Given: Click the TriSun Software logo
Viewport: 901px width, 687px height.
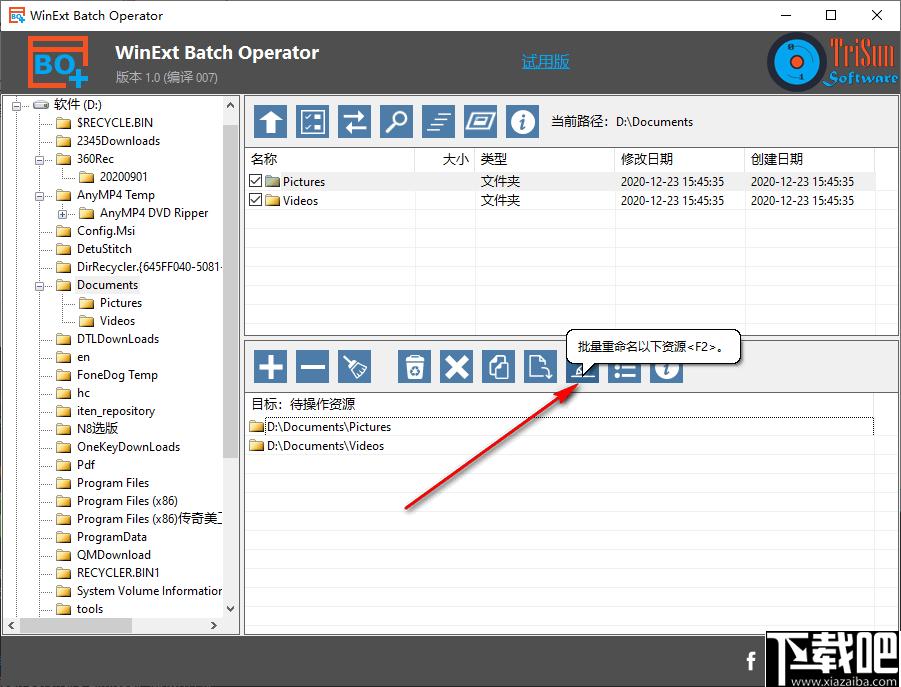Looking at the screenshot, I should [832, 62].
